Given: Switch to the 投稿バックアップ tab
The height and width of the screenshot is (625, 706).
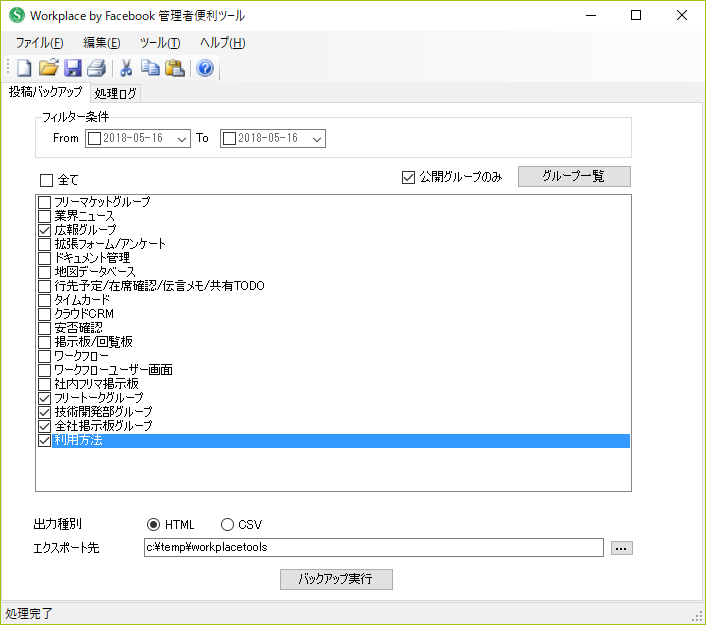Looking at the screenshot, I should [45, 92].
